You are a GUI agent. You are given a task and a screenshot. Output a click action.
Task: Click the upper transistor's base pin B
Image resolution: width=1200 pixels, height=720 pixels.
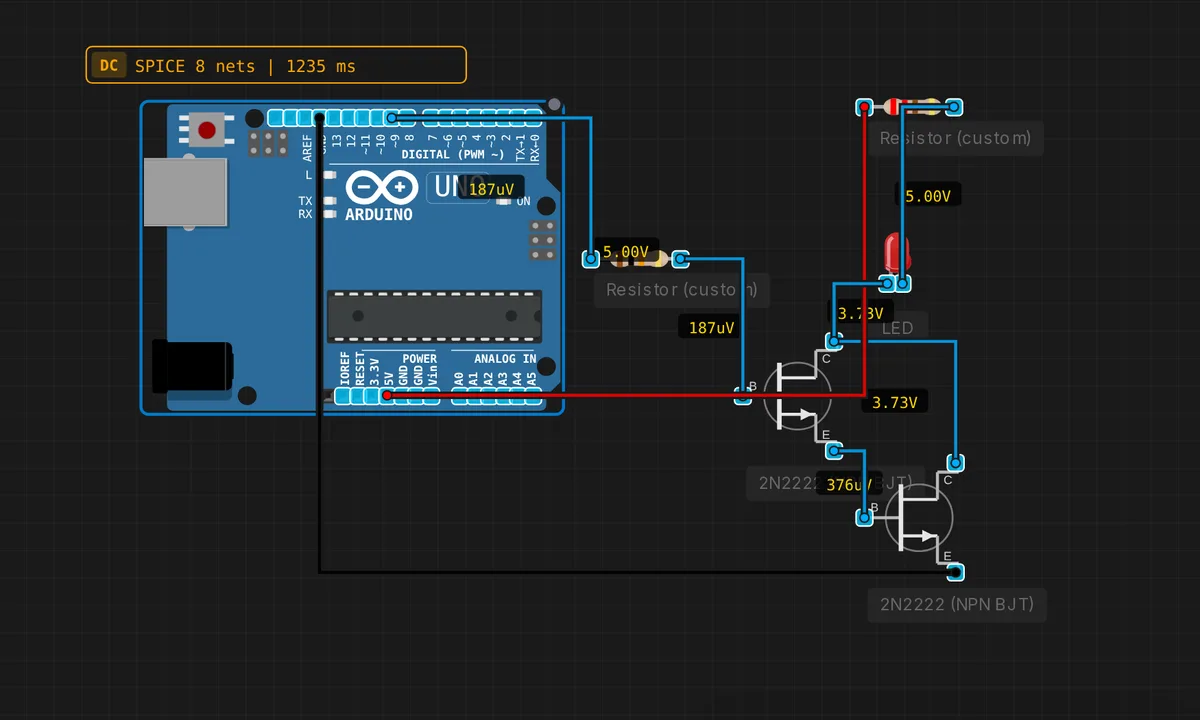click(743, 396)
